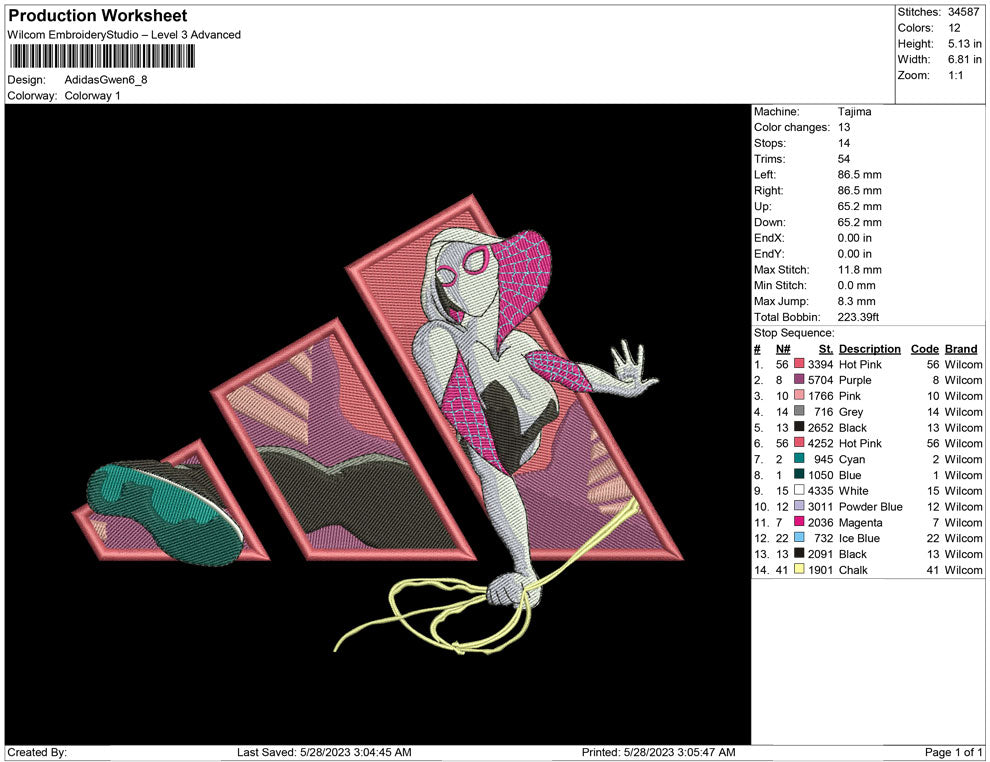This screenshot has height=762, width=990.
Task: Click the Last Saved timestamp
Action: [325, 752]
